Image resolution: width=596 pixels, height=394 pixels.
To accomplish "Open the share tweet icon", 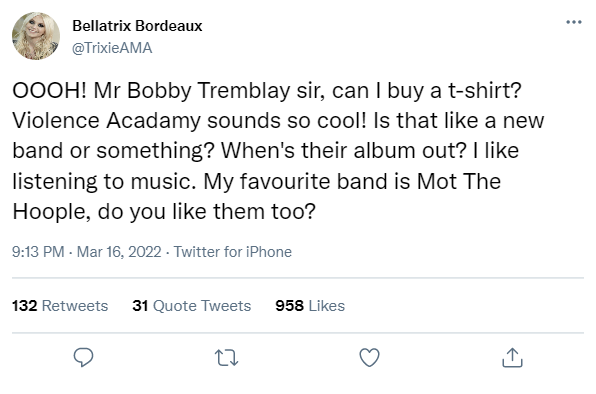I will (512, 358).
